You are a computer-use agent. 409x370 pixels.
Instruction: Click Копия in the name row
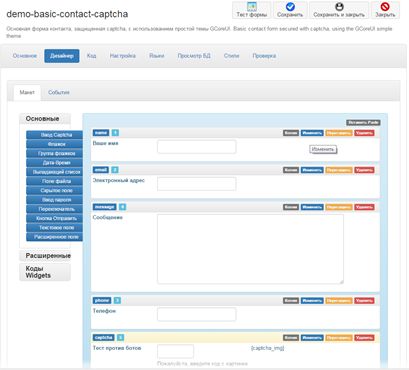tap(291, 133)
